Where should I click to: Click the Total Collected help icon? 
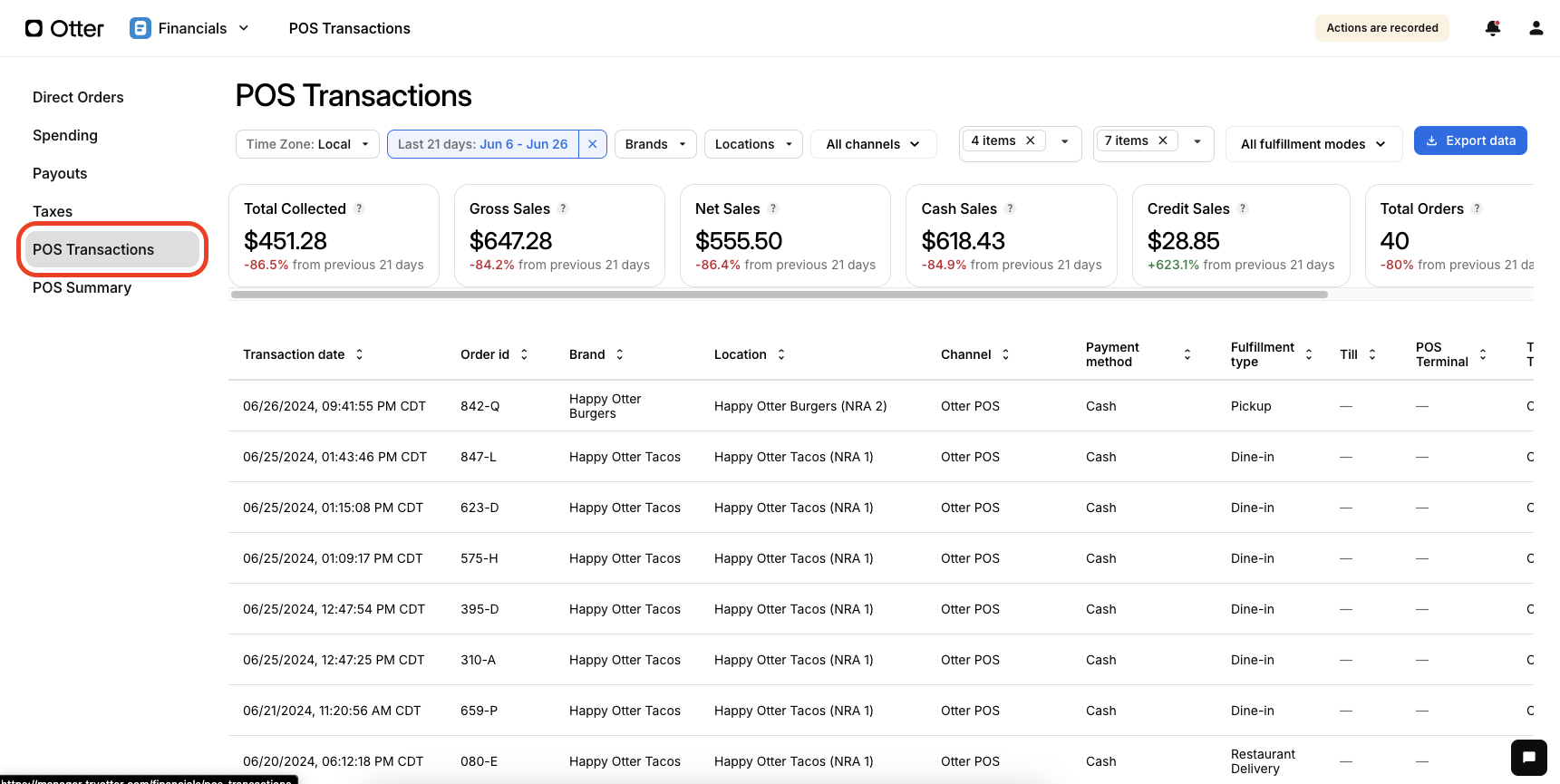click(360, 208)
